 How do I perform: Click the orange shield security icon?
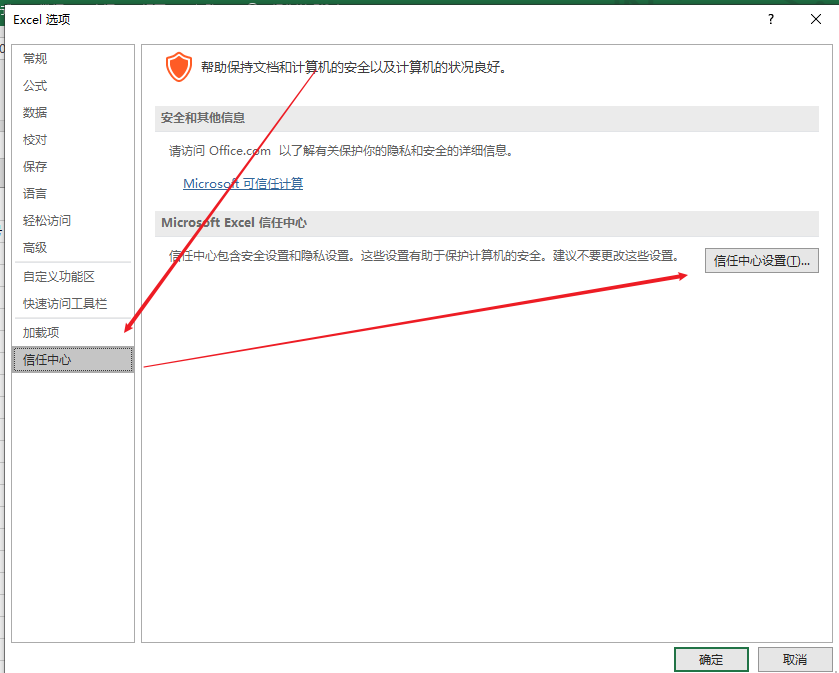[179, 67]
